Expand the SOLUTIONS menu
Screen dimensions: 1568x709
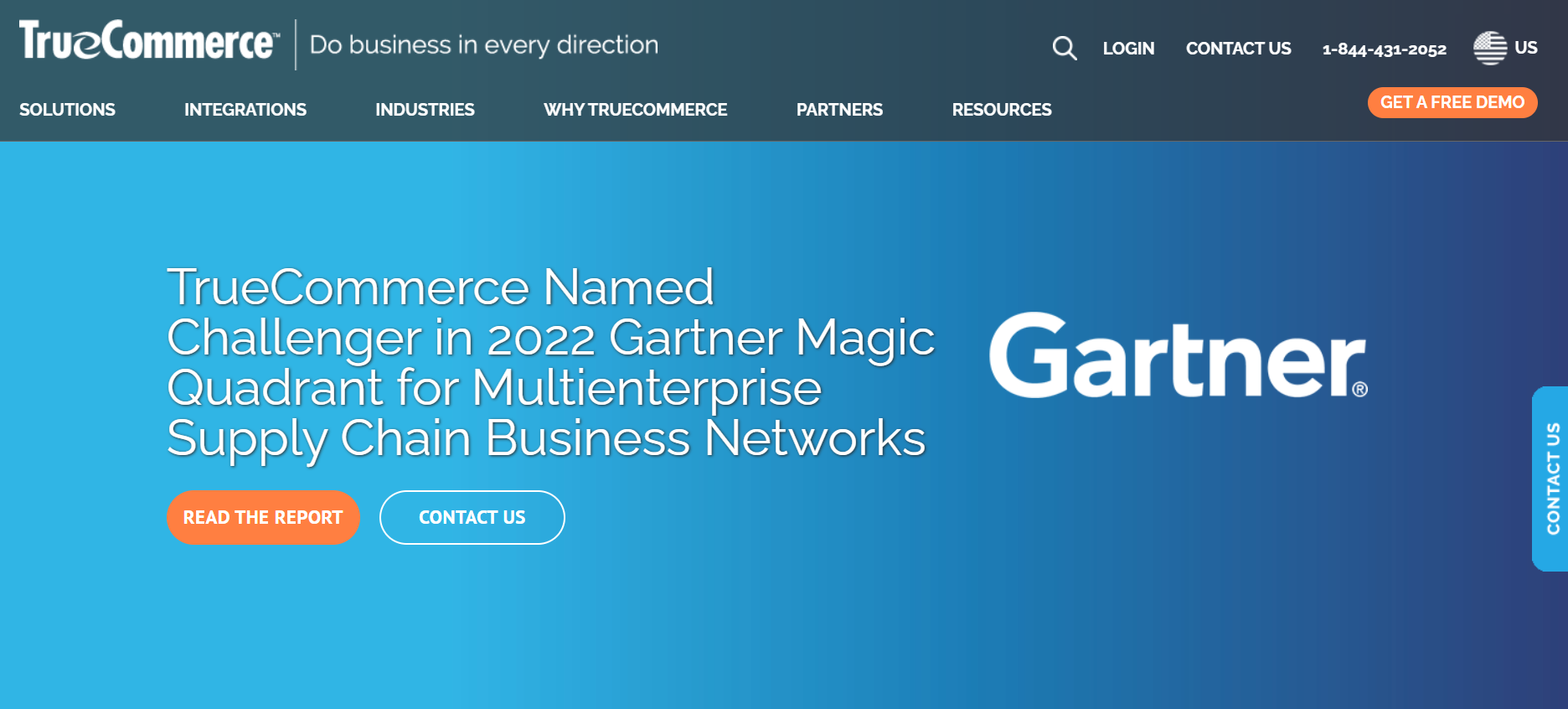(x=67, y=110)
